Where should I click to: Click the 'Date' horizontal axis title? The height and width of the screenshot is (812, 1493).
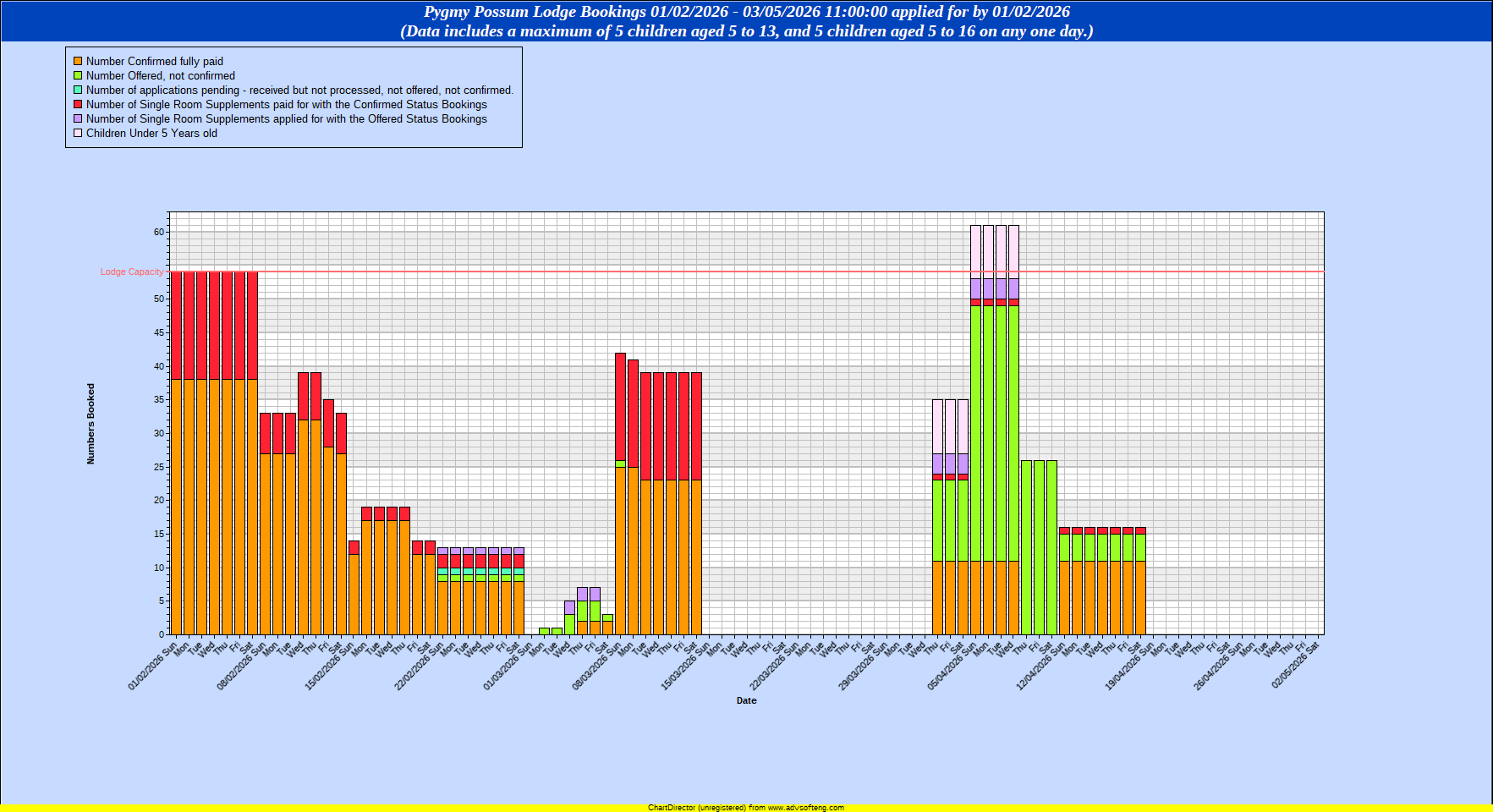click(746, 701)
